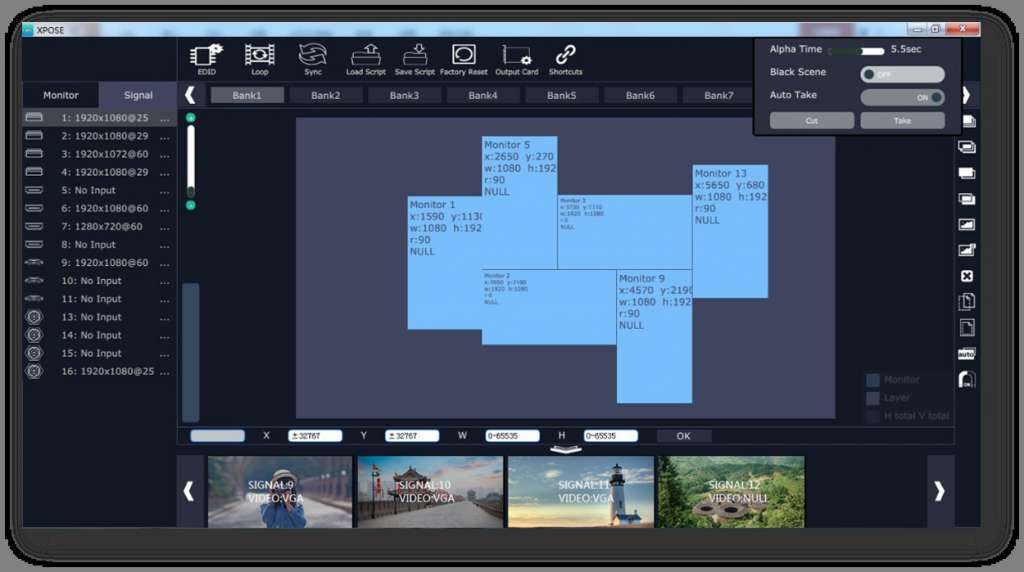This screenshot has height=572, width=1024.
Task: Expand options for input 6: 1920x1080@60
Action: (x=165, y=208)
